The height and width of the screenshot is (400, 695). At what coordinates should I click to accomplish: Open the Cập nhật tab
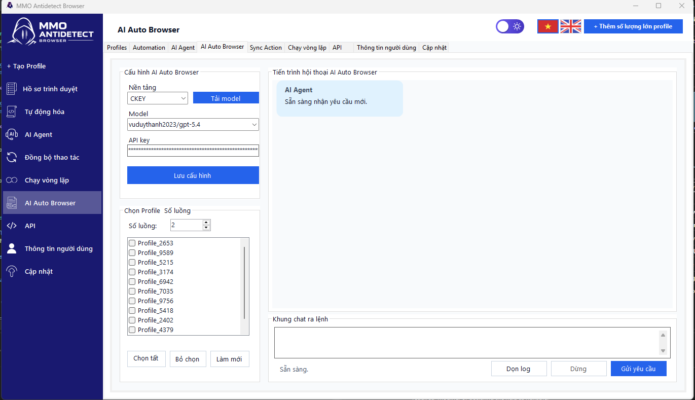(x=434, y=47)
